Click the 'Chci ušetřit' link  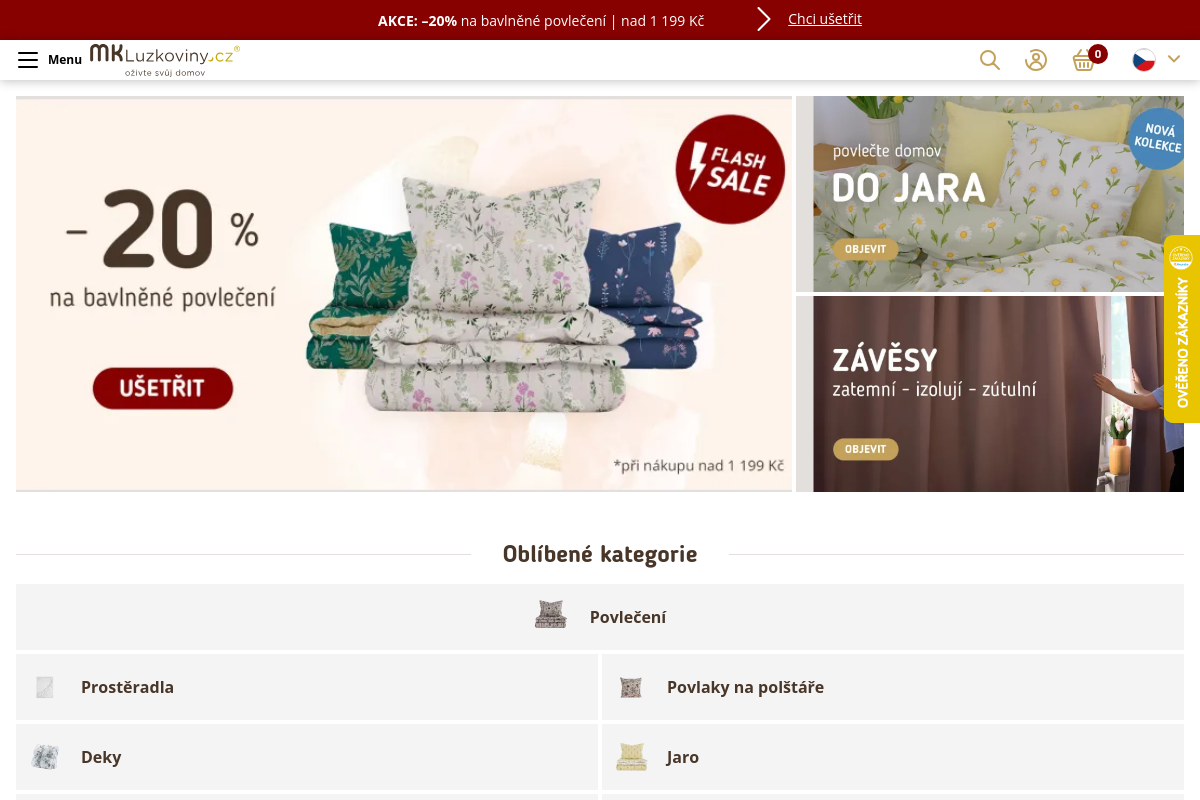click(x=825, y=19)
